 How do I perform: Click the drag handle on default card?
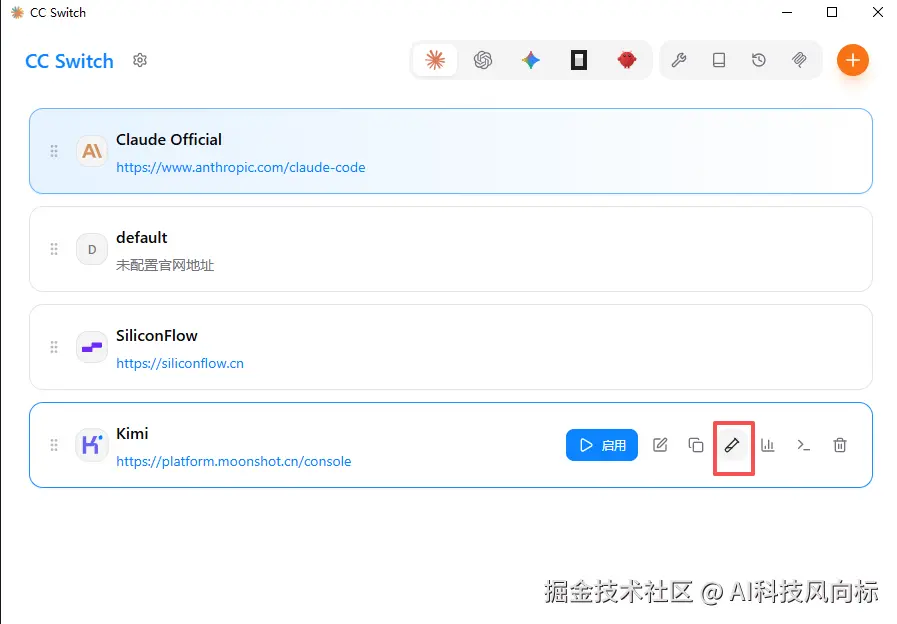coord(54,249)
